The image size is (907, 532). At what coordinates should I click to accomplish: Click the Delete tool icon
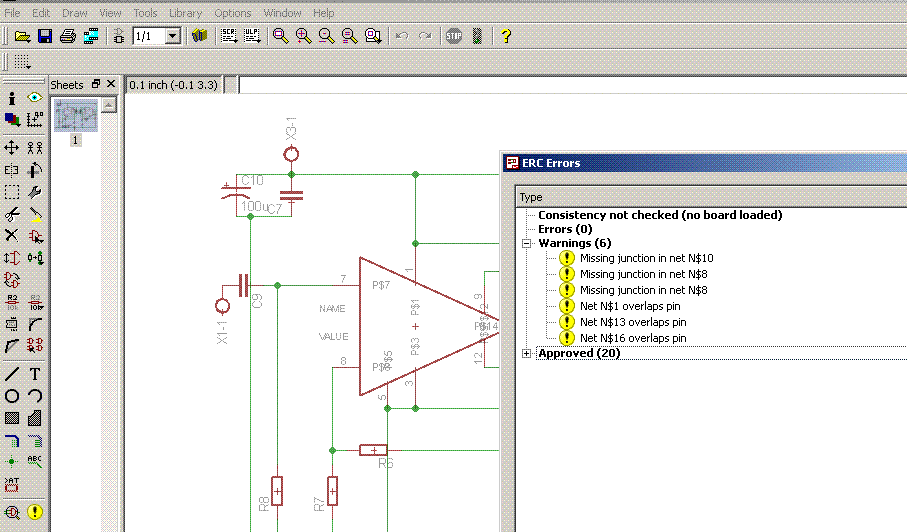[x=12, y=235]
